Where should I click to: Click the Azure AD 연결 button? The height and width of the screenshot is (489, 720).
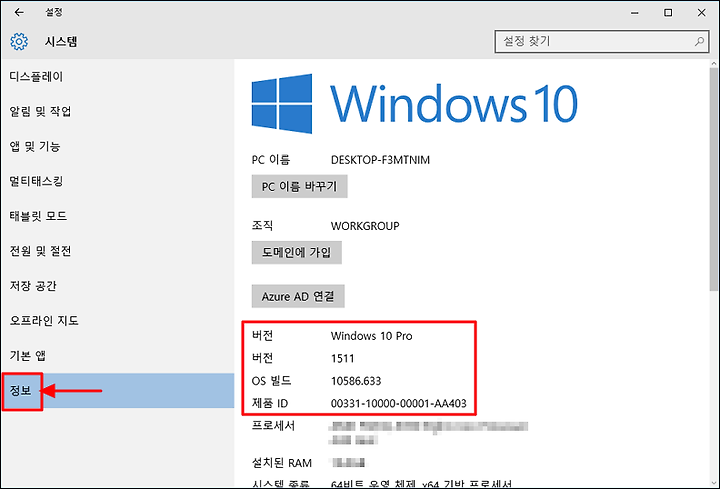click(298, 297)
